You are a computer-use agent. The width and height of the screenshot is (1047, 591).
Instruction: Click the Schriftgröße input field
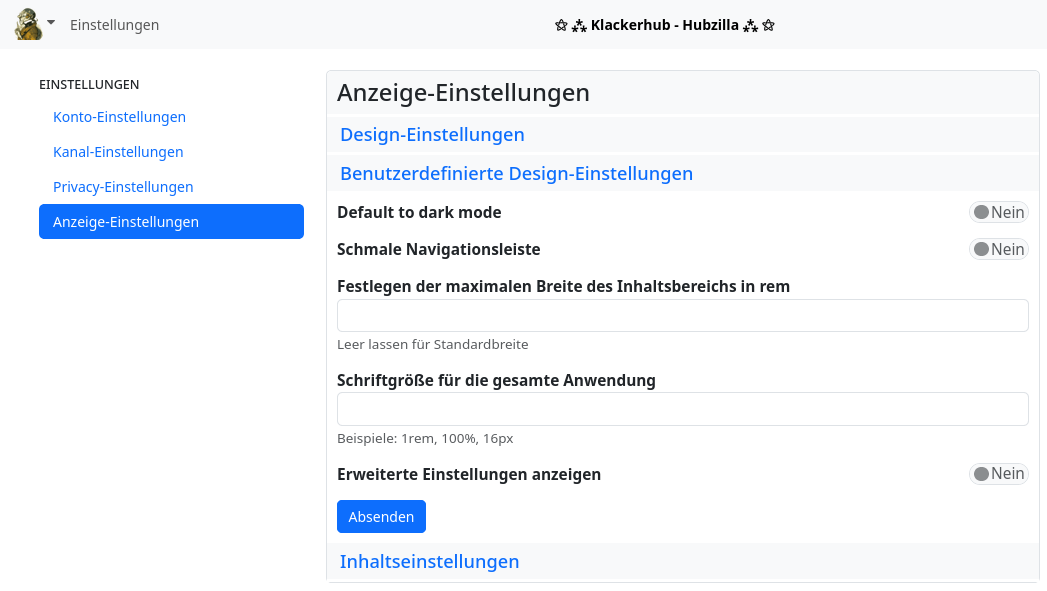683,409
